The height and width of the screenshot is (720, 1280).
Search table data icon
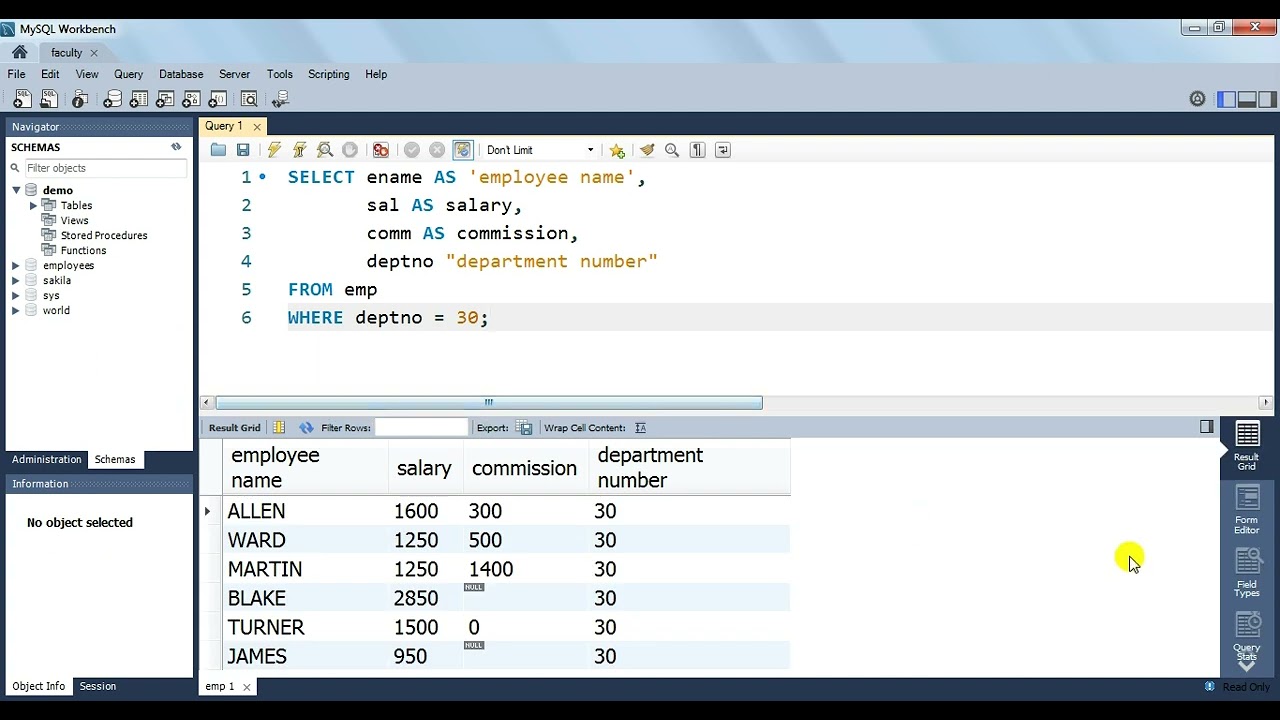(x=249, y=99)
